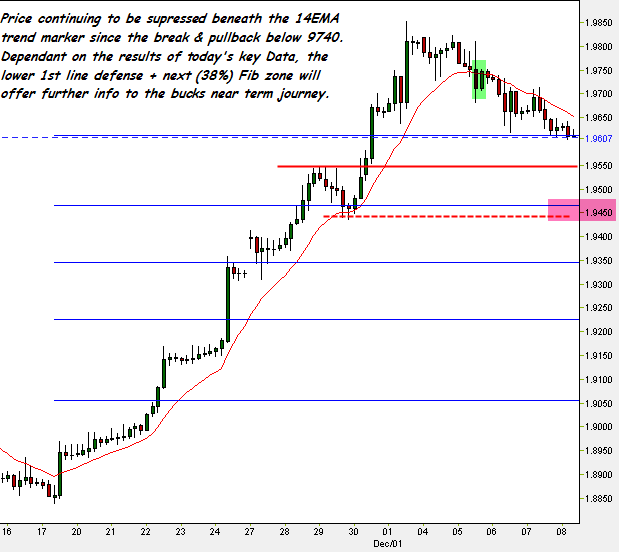Click date label 08 on time axis
Viewport: 619px width, 552px height.
pyautogui.click(x=561, y=532)
